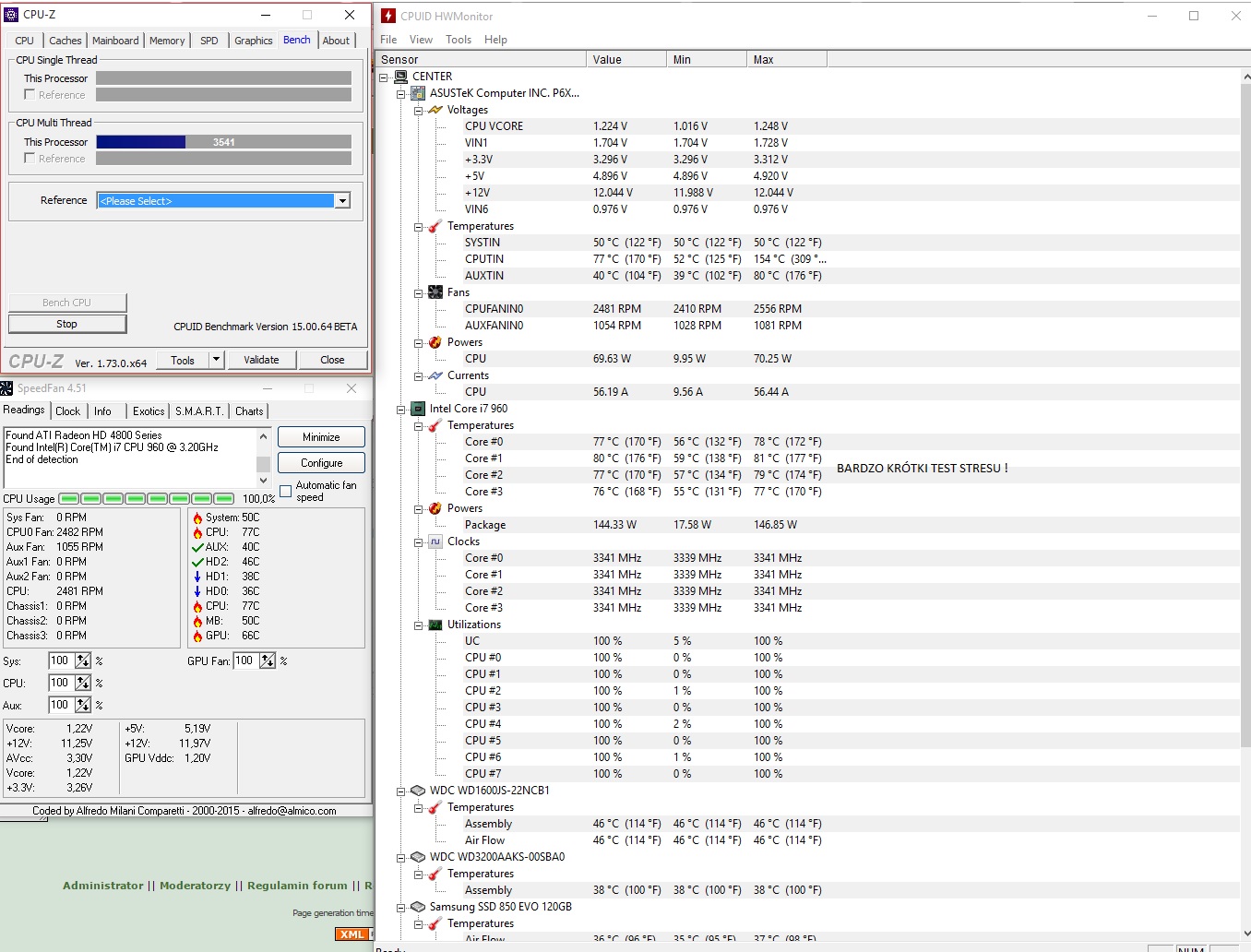Open the View menu in HWMonitor
Viewport: 1251px width, 952px height.
[x=421, y=40]
